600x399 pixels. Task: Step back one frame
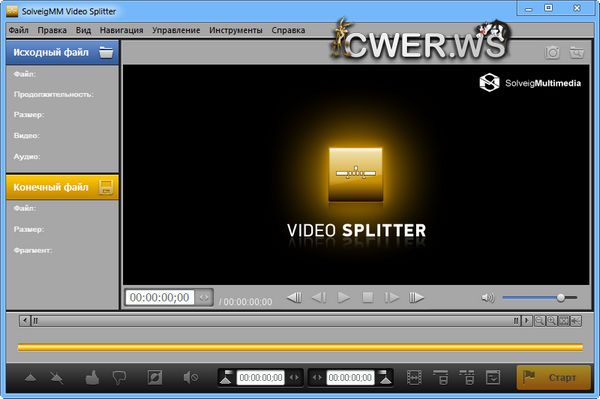pos(319,297)
